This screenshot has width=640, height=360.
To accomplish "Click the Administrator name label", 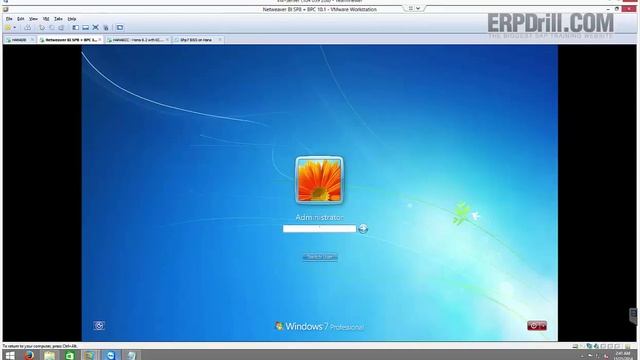I will click(x=320, y=218).
